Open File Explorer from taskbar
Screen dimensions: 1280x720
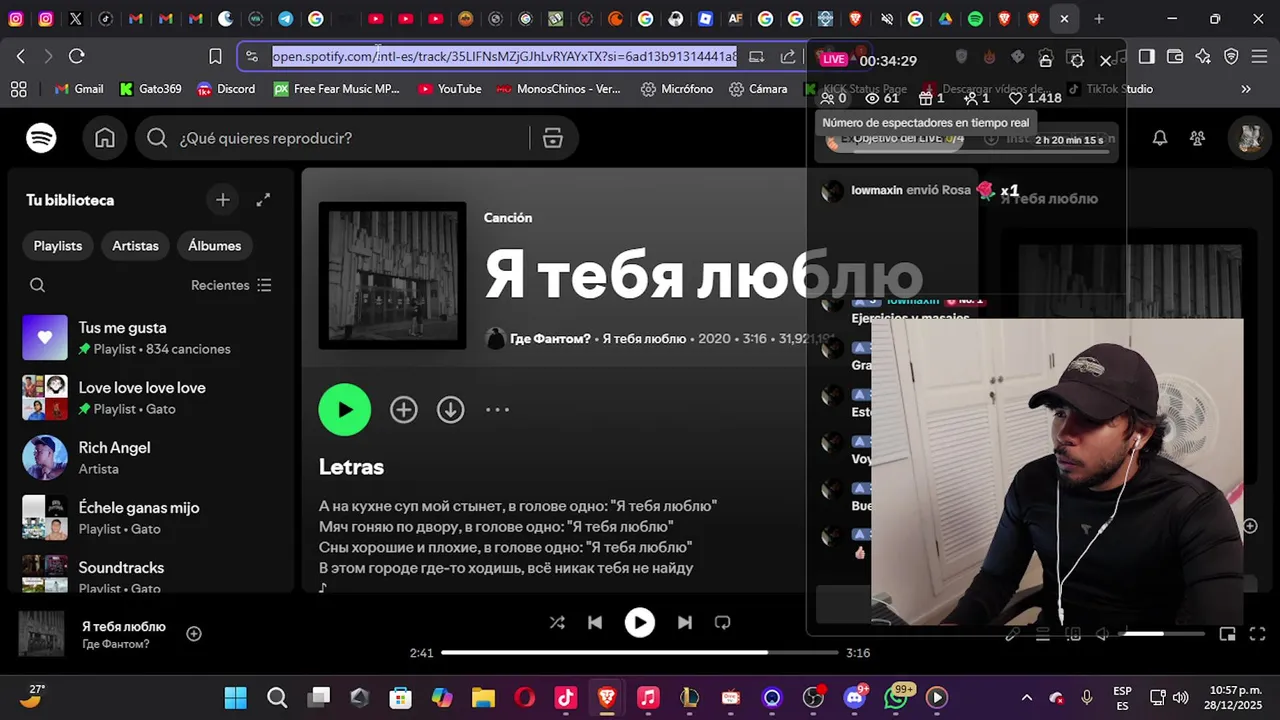tap(483, 697)
